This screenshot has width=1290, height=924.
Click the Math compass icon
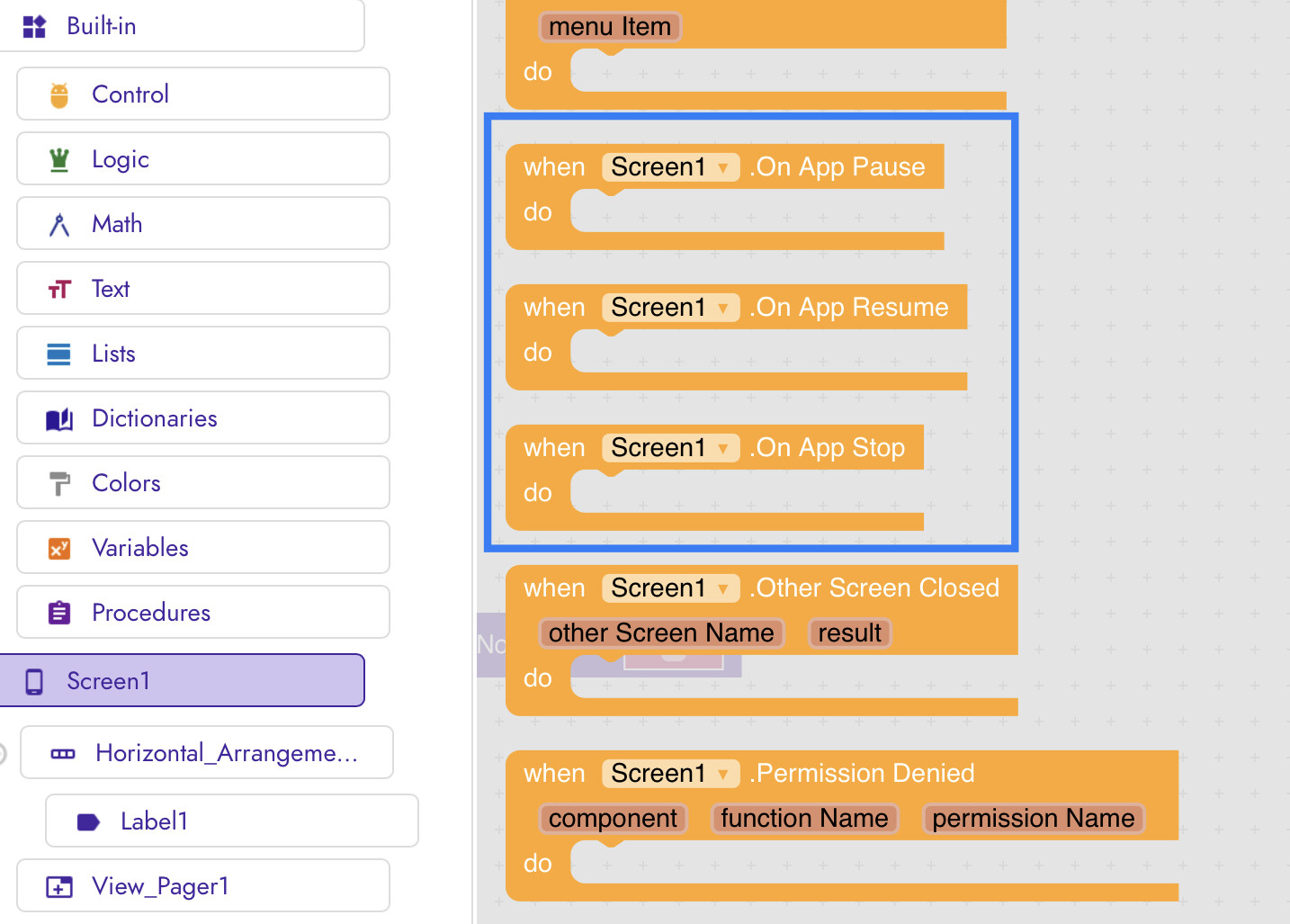coord(59,224)
